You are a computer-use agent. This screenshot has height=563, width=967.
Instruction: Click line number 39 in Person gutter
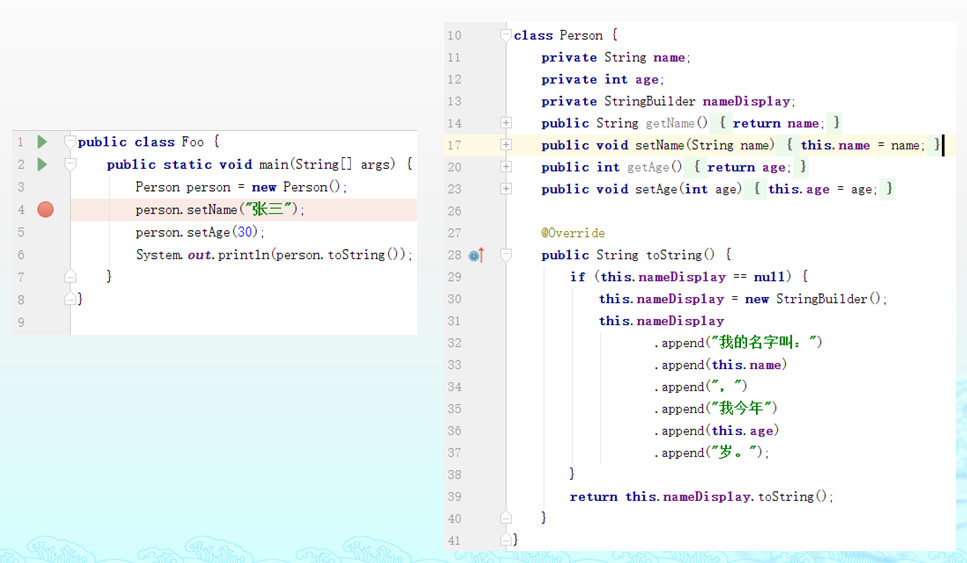pos(455,497)
